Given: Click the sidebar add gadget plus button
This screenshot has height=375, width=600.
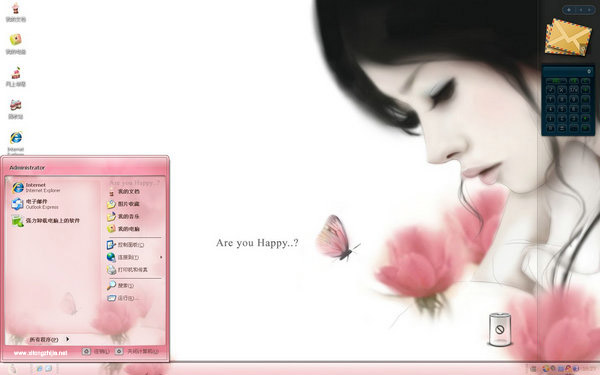Looking at the screenshot, I should pyautogui.click(x=569, y=10).
